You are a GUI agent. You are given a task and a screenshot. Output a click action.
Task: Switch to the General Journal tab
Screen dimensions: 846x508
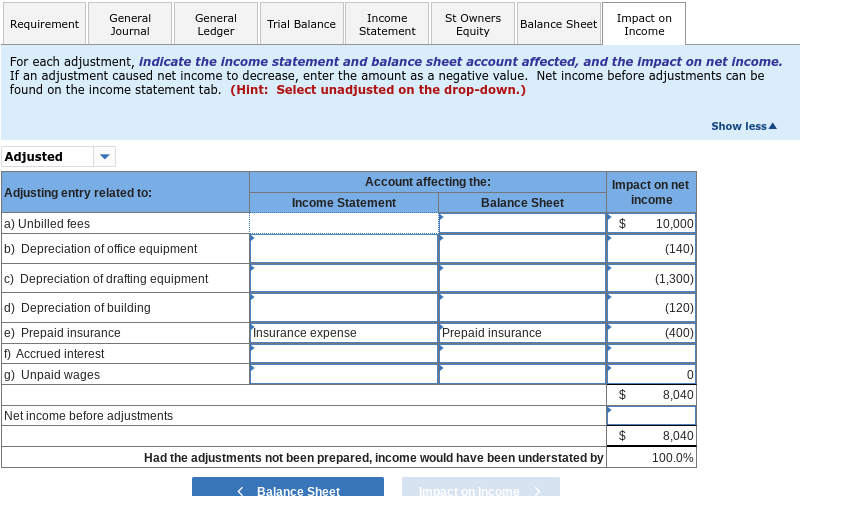point(130,24)
